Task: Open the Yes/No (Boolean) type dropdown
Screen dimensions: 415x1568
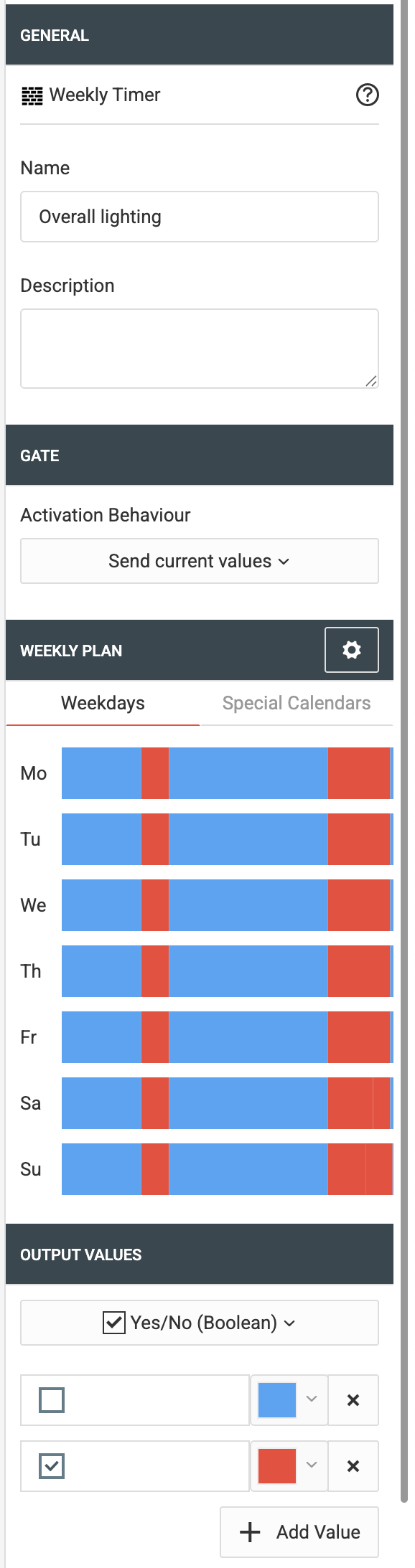Action: 200,1322
